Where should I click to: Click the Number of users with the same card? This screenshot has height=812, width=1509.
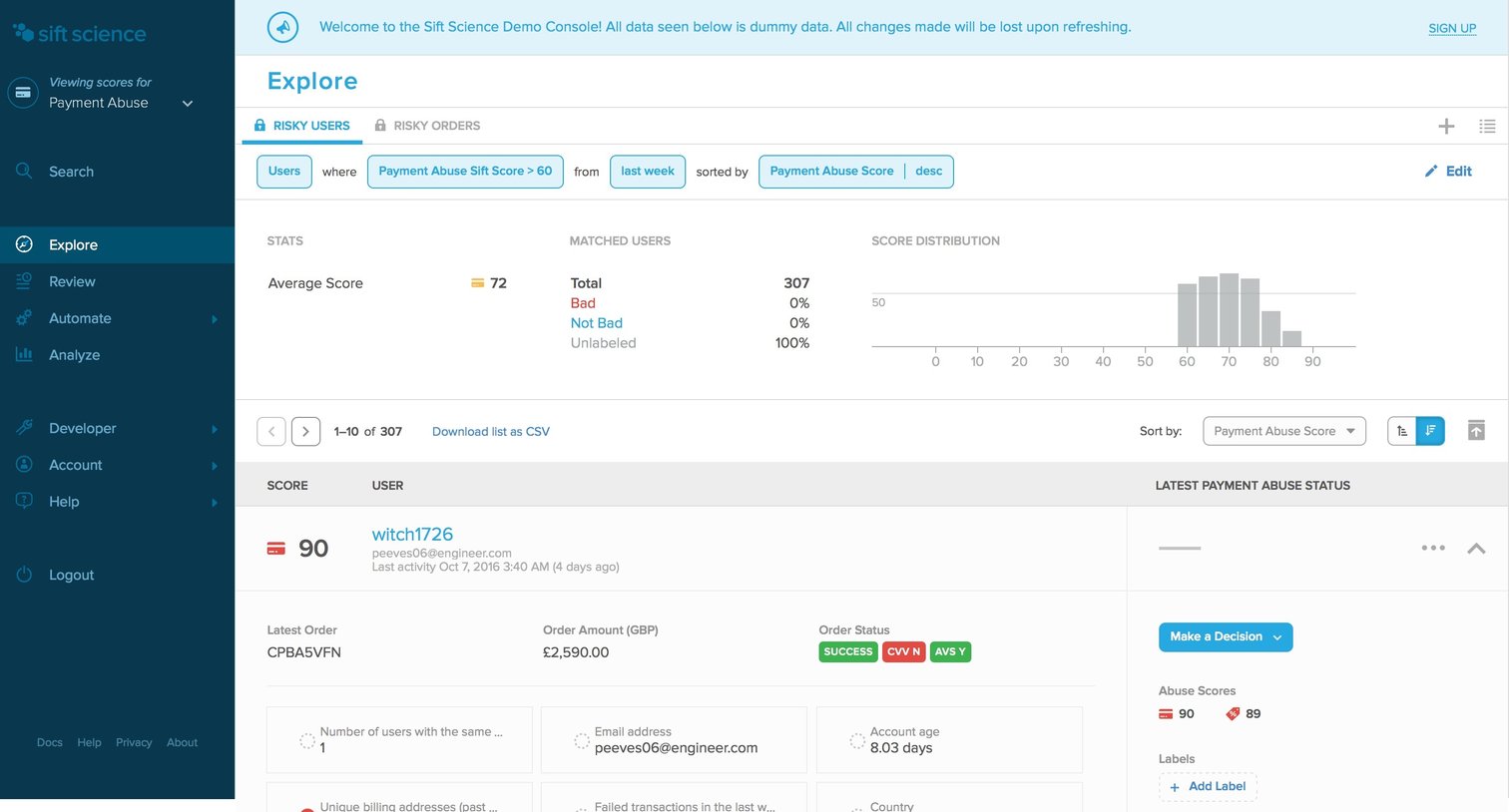point(399,740)
